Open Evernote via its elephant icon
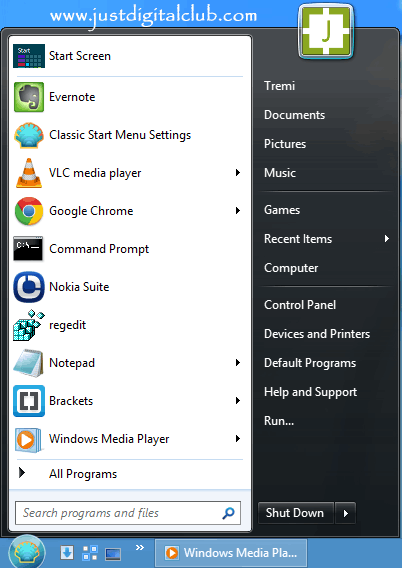The image size is (402, 568). pos(29,97)
